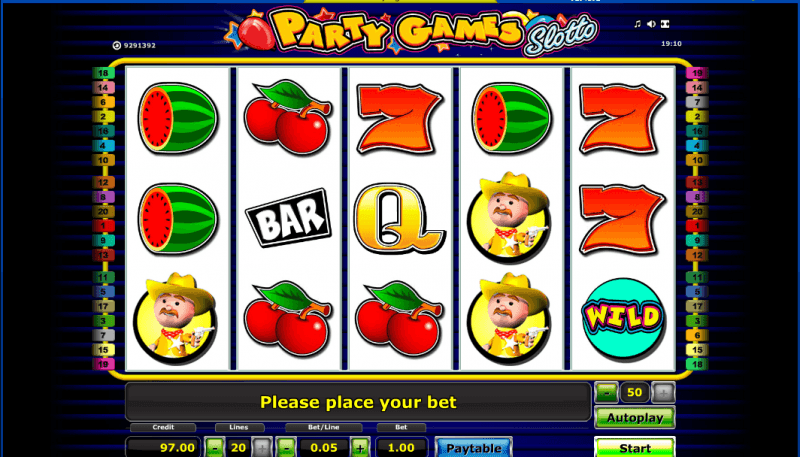The image size is (800, 457).
Task: Click the credit reload icon beside 9291392
Action: click(x=117, y=45)
